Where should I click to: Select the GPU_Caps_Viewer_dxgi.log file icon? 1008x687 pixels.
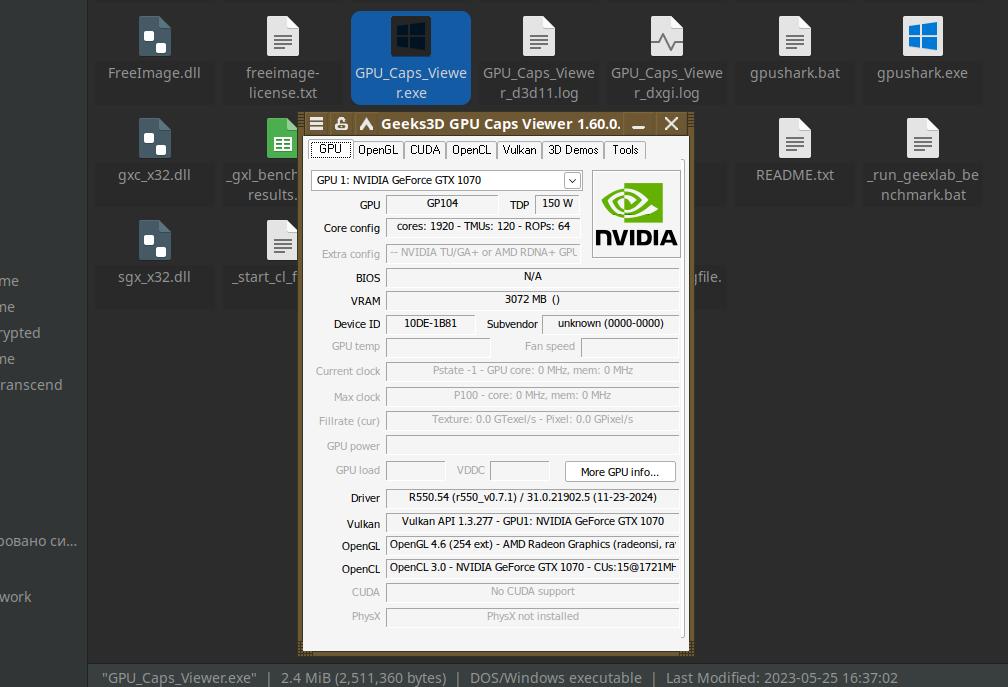667,36
